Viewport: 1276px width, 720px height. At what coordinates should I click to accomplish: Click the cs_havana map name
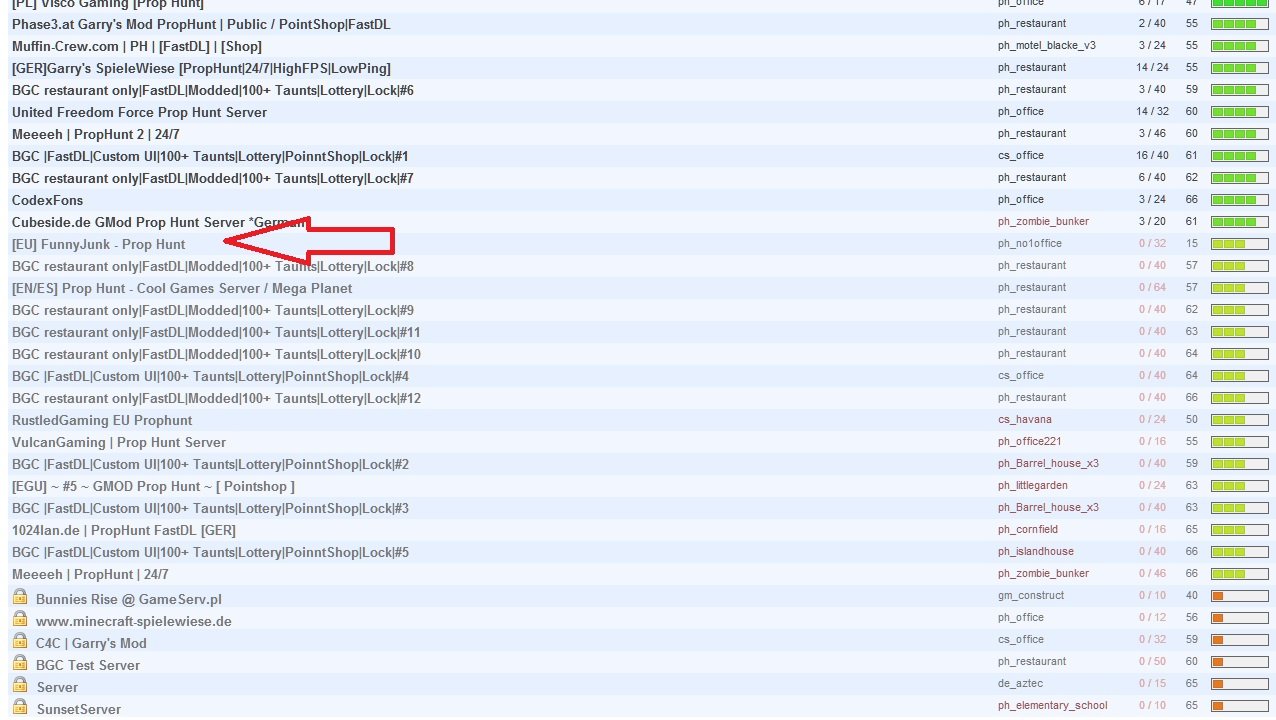point(1024,420)
